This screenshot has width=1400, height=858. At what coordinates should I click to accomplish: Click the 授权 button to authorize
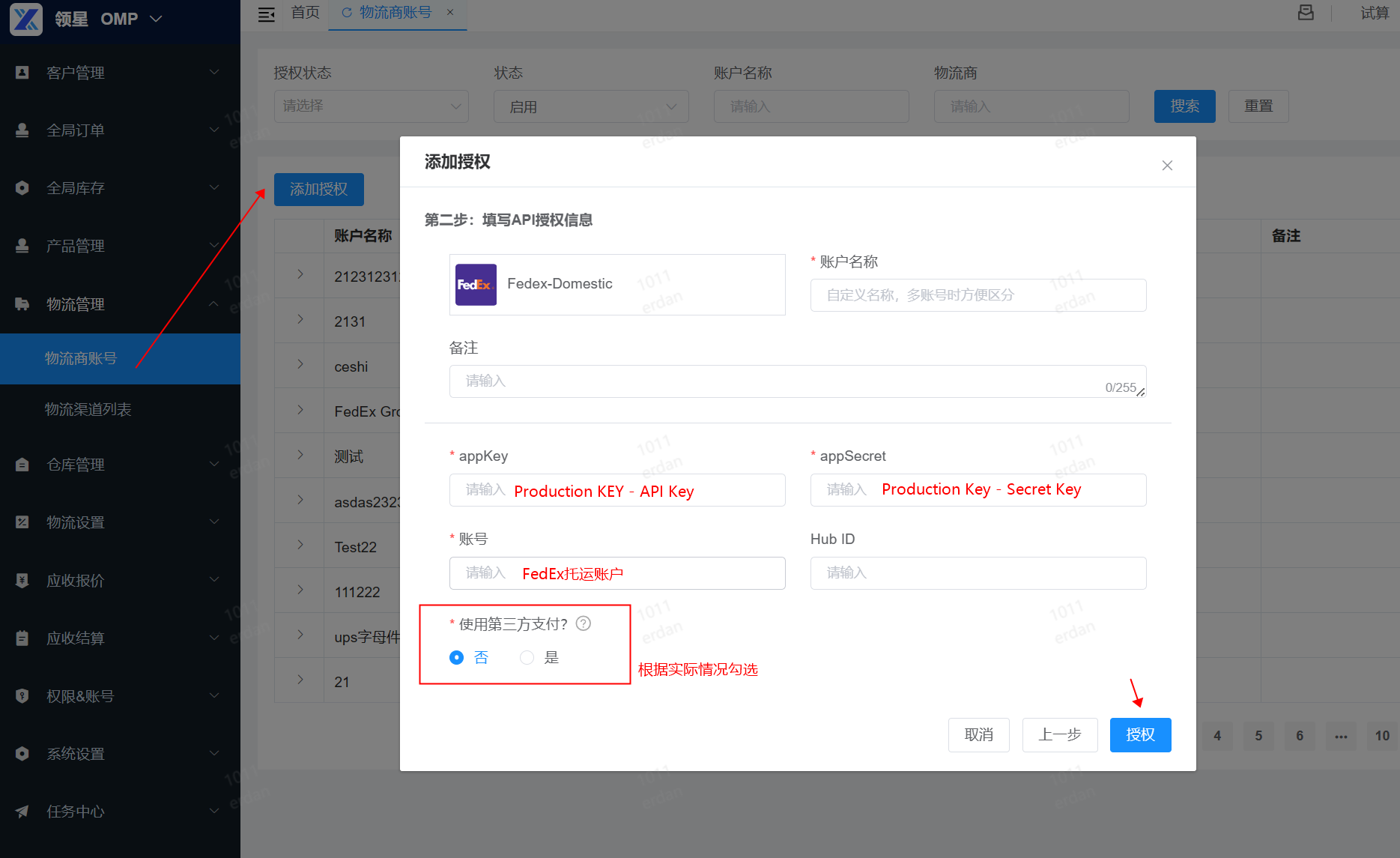(1139, 734)
